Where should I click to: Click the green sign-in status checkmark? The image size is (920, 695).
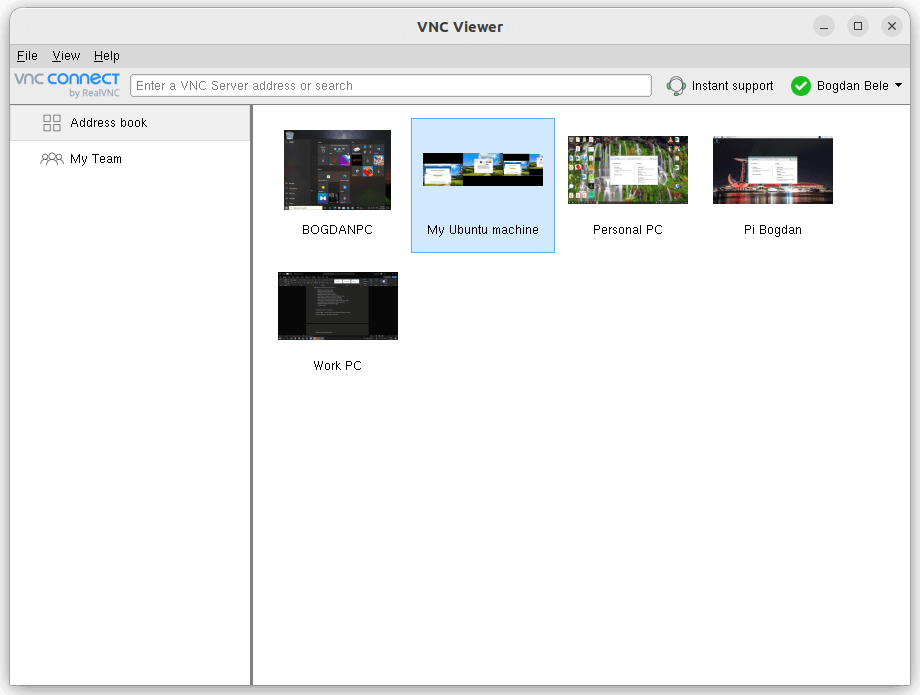click(800, 85)
